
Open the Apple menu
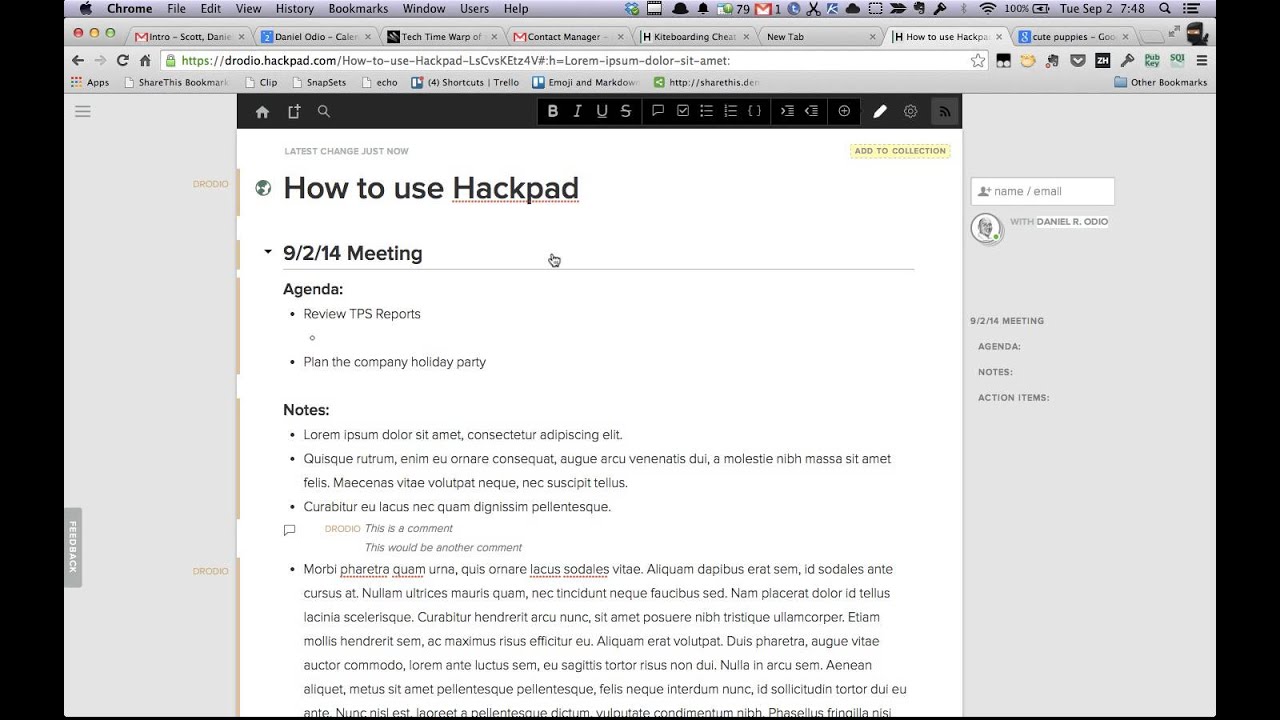click(84, 9)
